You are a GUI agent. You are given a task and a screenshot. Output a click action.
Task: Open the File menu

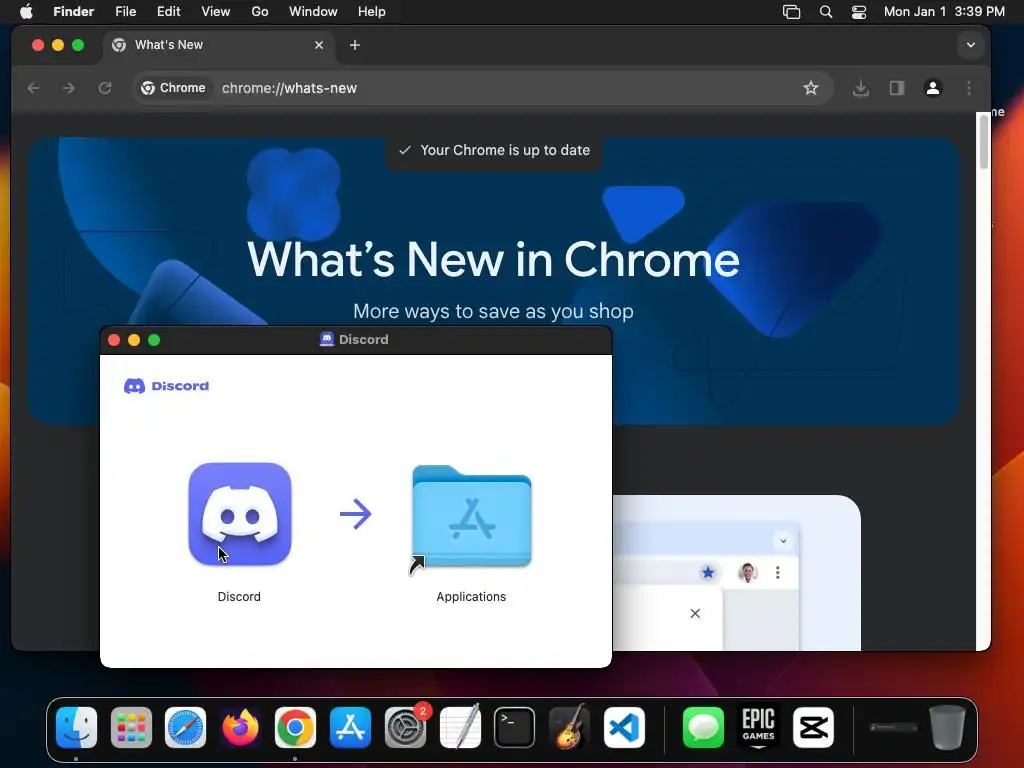[125, 12]
